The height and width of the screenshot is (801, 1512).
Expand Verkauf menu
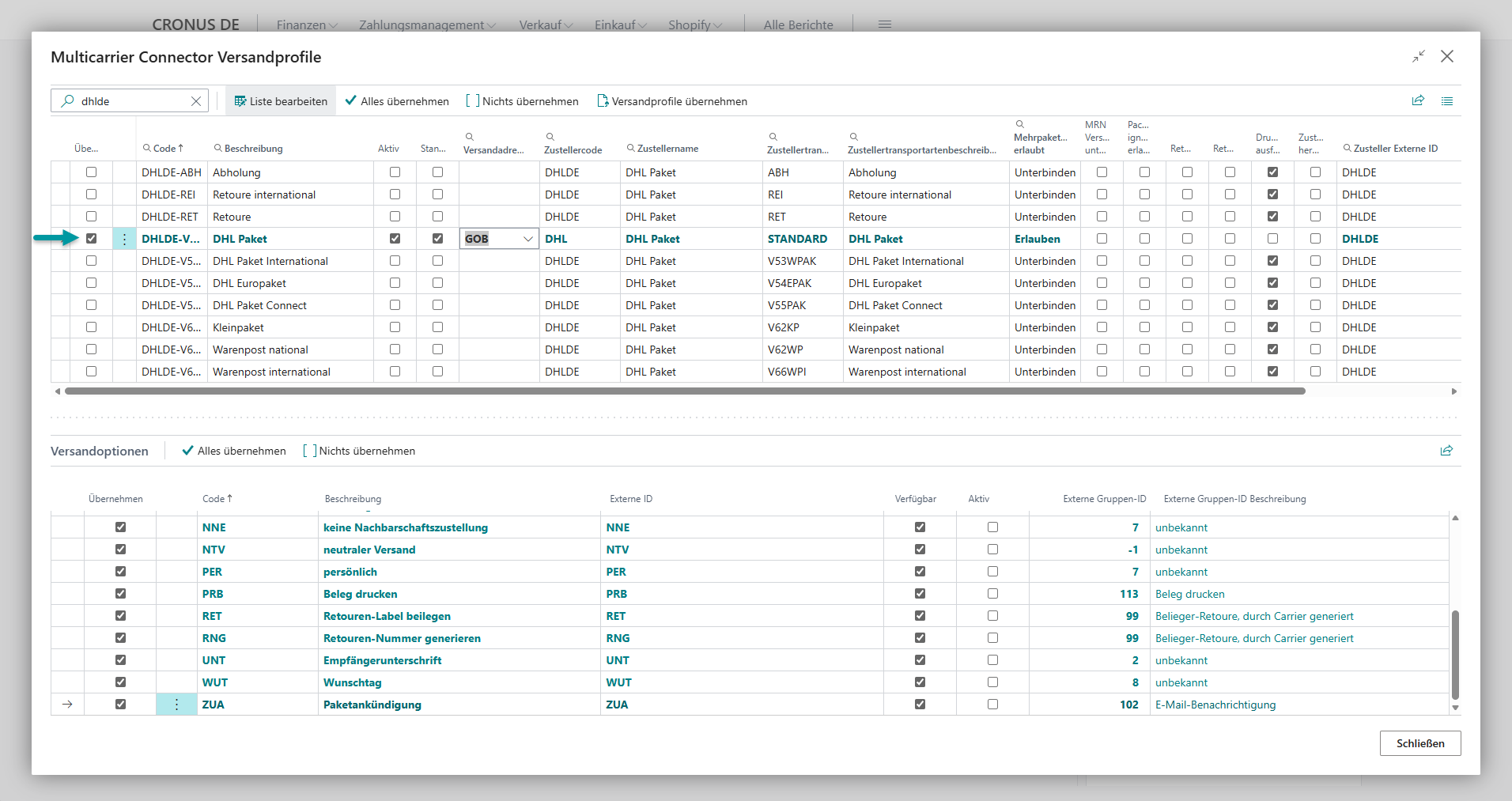(x=546, y=25)
